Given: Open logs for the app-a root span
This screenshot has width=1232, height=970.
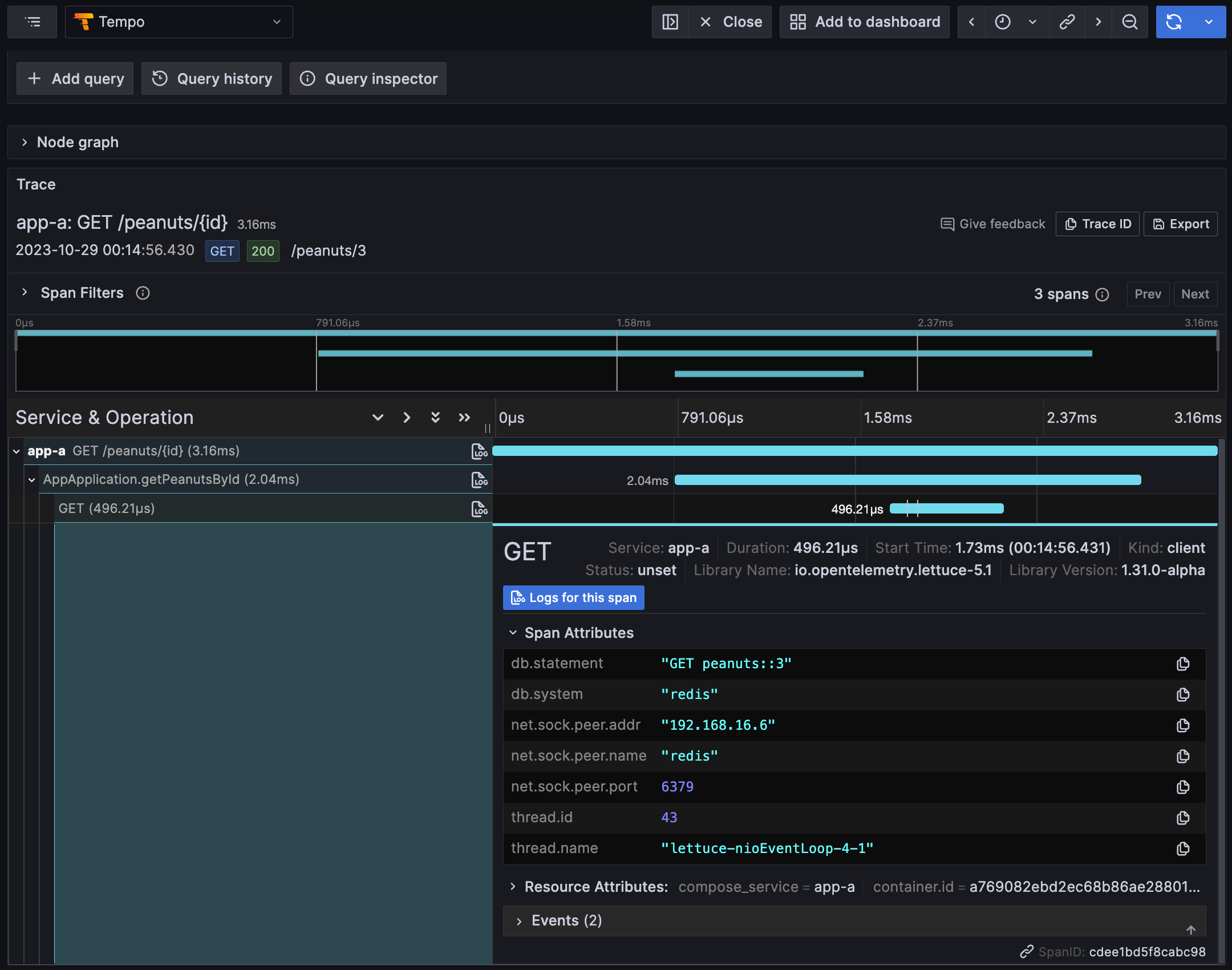Looking at the screenshot, I should pyautogui.click(x=479, y=451).
